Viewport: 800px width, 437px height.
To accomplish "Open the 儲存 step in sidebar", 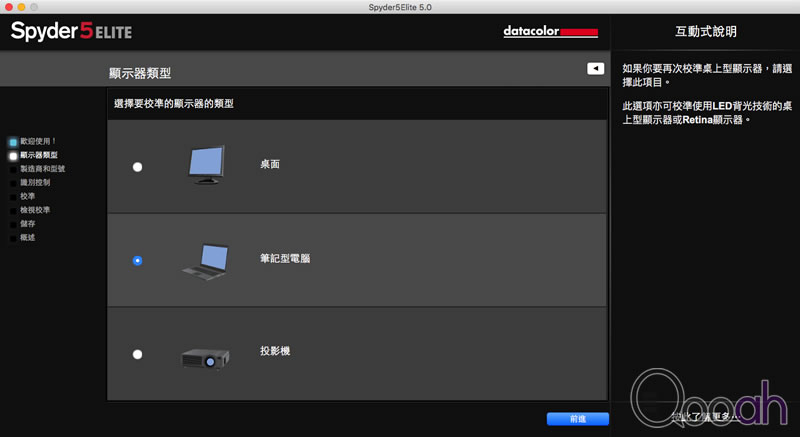I will pyautogui.click(x=28, y=224).
